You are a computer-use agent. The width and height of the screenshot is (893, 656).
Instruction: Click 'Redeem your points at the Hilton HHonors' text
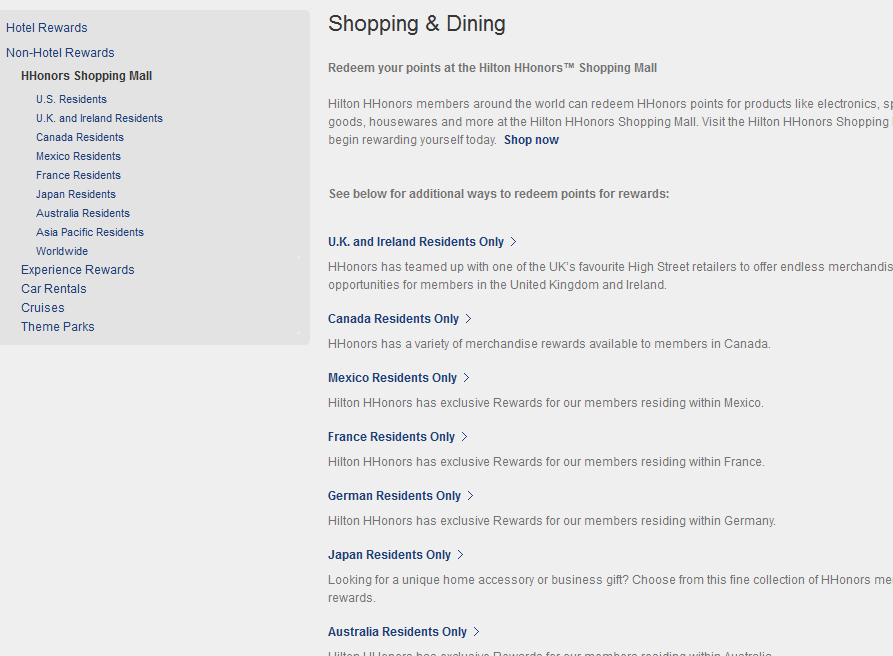493,68
